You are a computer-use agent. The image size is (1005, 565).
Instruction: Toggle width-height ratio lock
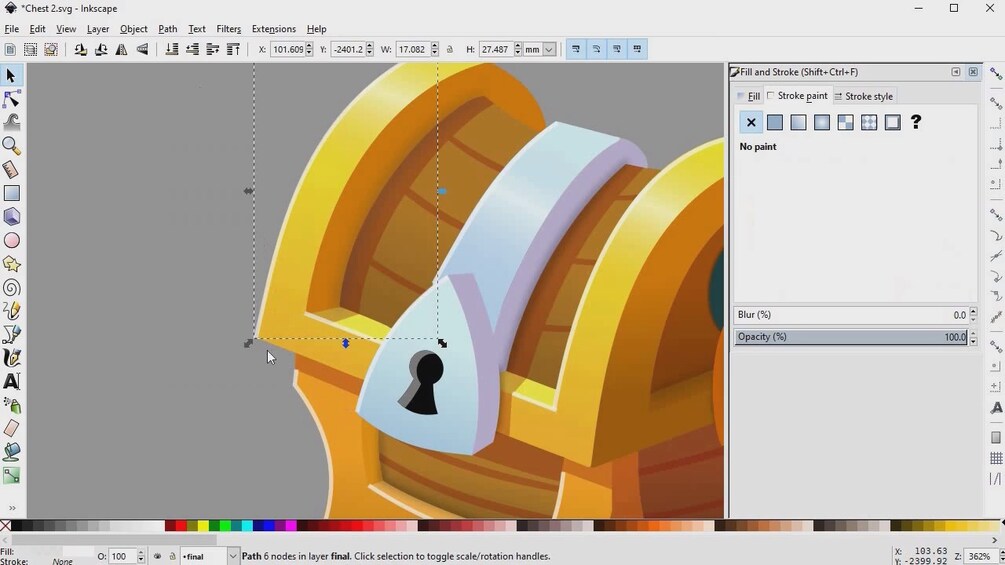[450, 49]
